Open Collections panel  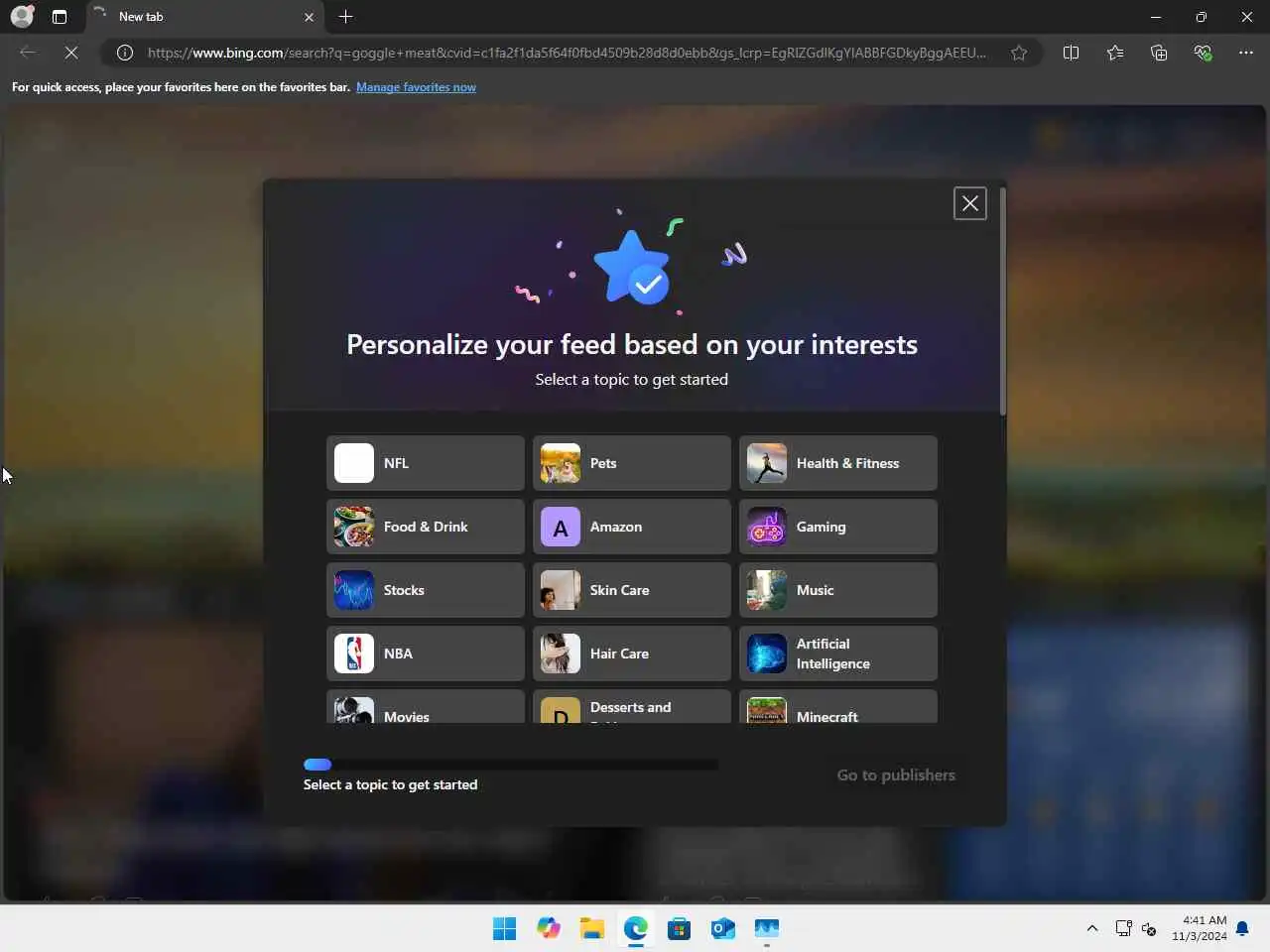tap(1159, 53)
